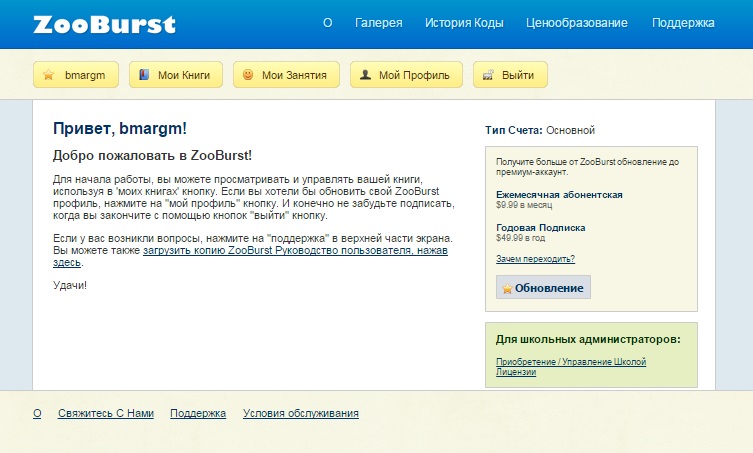This screenshot has height=453, width=753.
Task: Click the Привет, bmargm! heading
Action: [120, 128]
